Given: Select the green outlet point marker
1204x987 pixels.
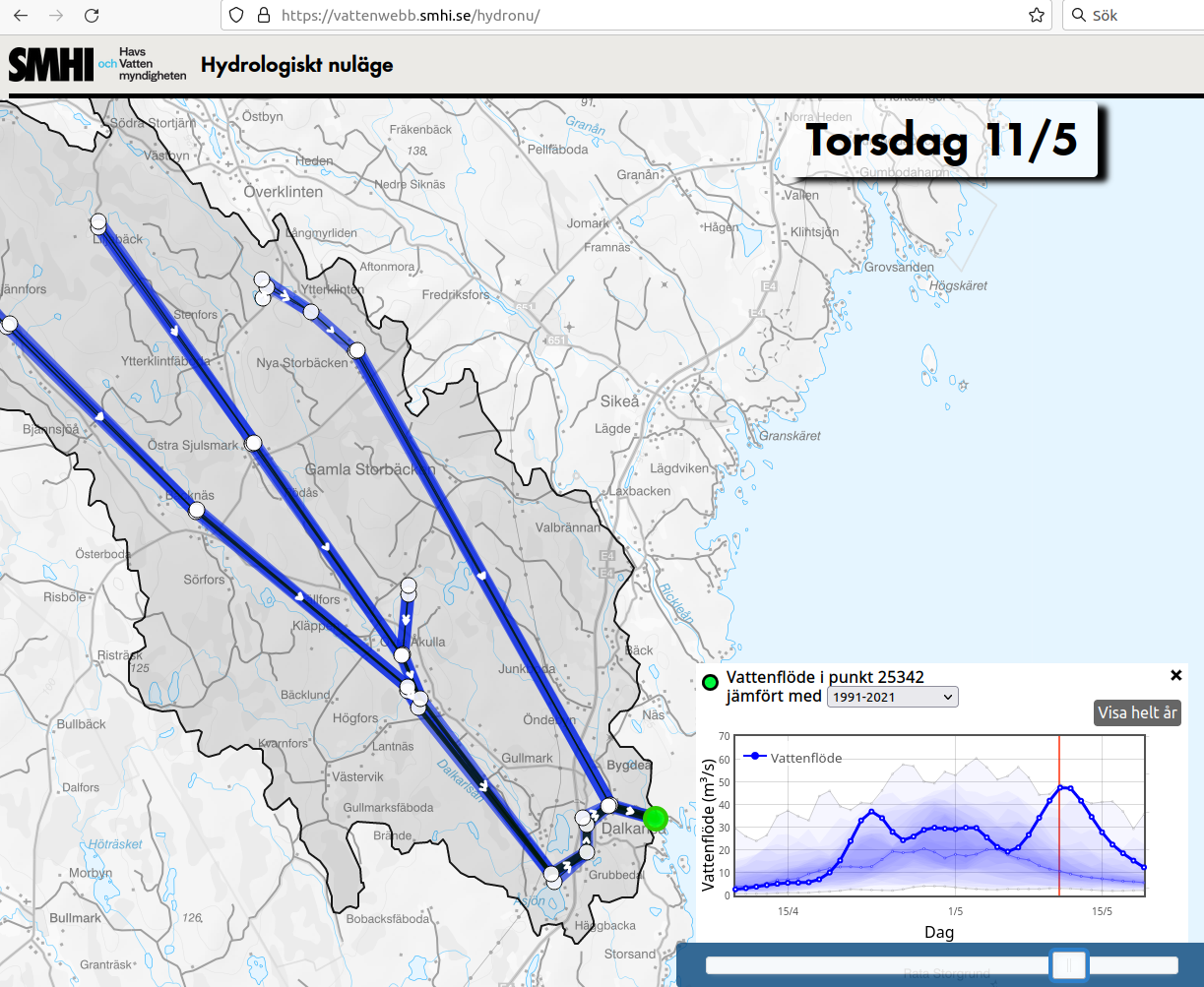Looking at the screenshot, I should pyautogui.click(x=655, y=818).
